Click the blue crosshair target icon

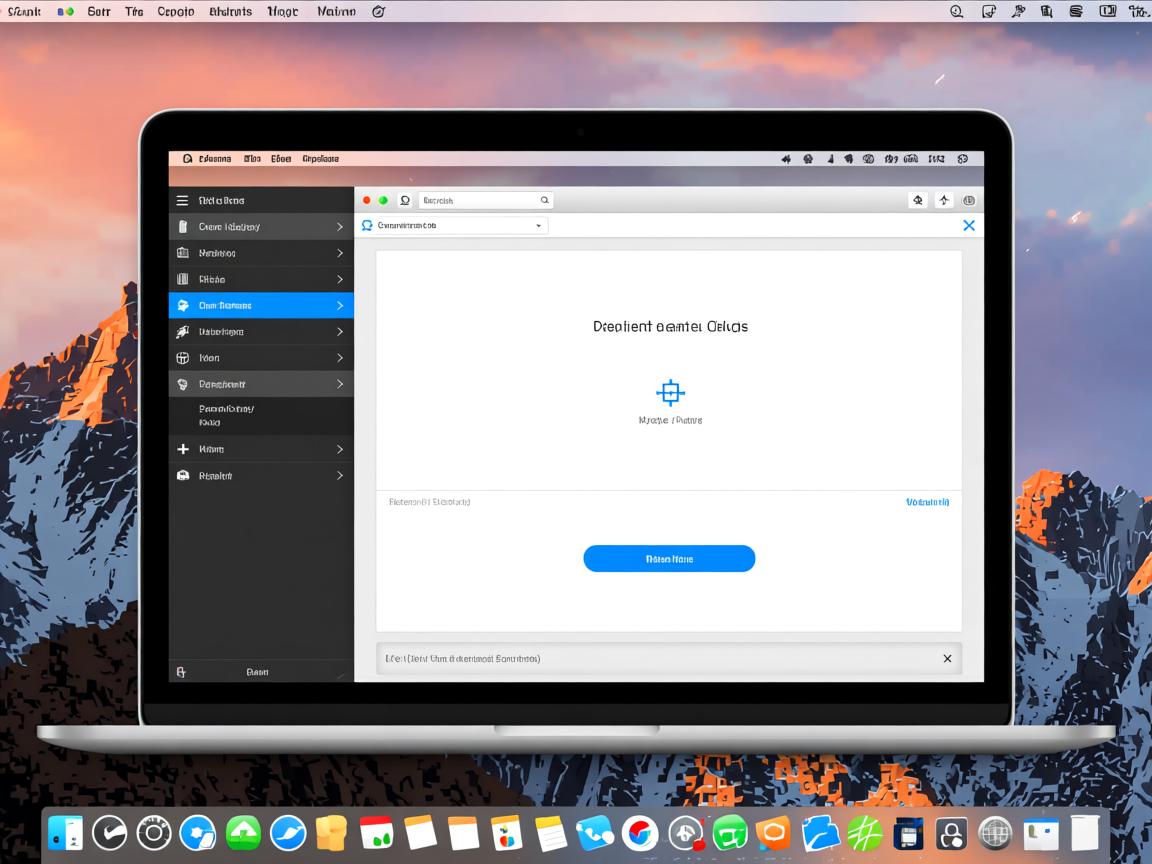click(x=670, y=392)
